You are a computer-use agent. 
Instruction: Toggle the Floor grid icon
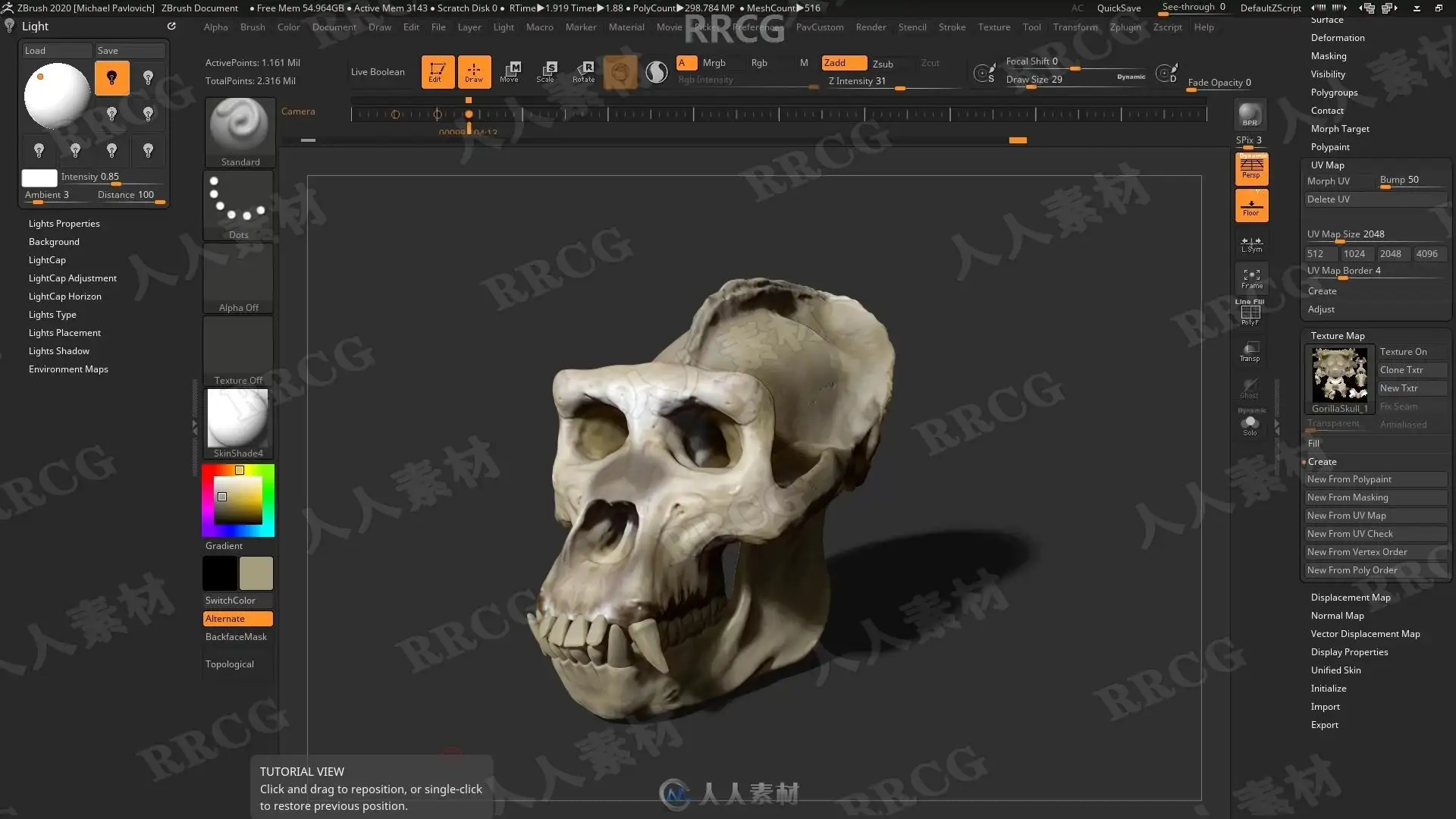(1251, 206)
